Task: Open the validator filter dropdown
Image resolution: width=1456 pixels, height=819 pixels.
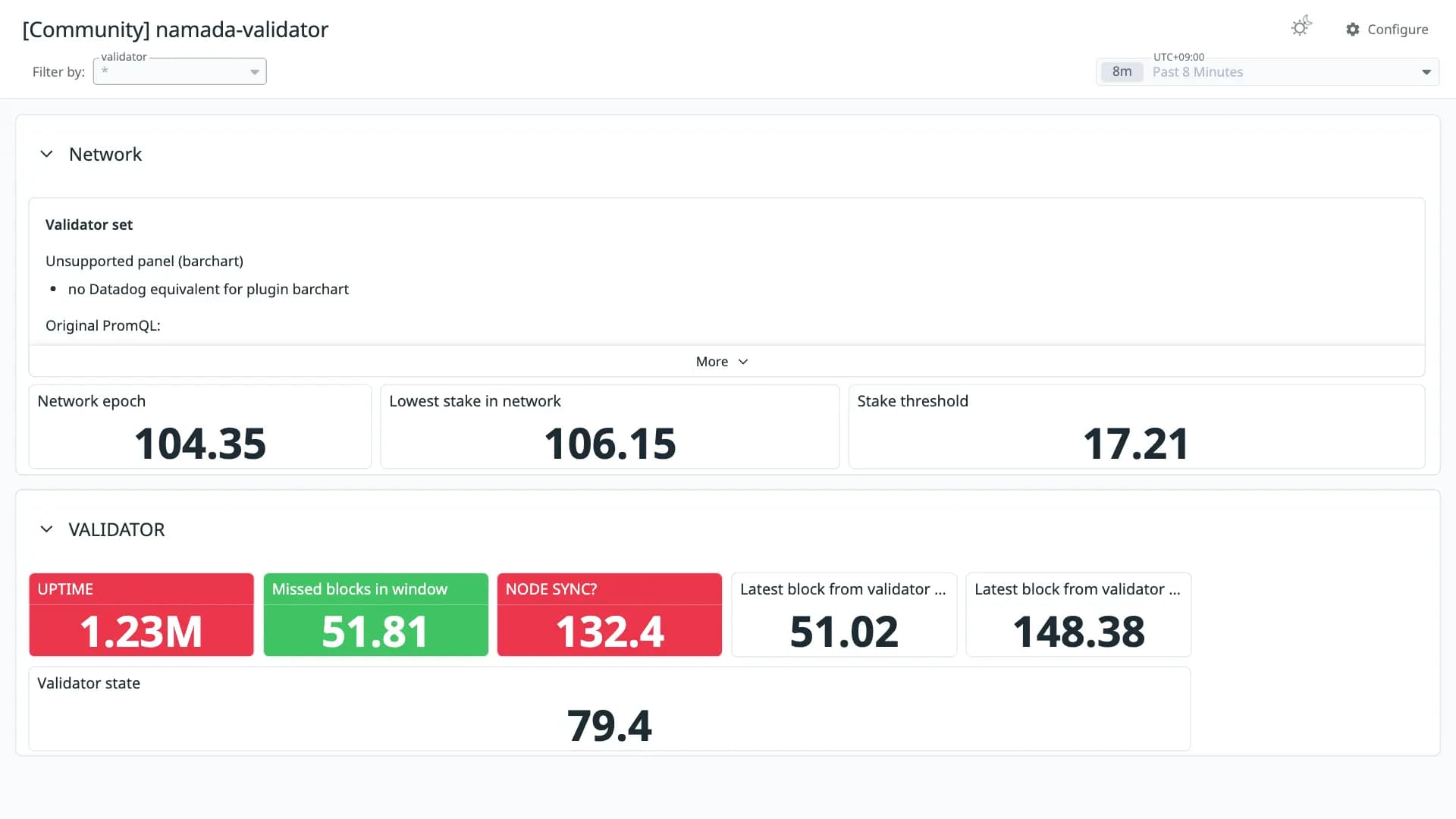Action: pos(180,71)
